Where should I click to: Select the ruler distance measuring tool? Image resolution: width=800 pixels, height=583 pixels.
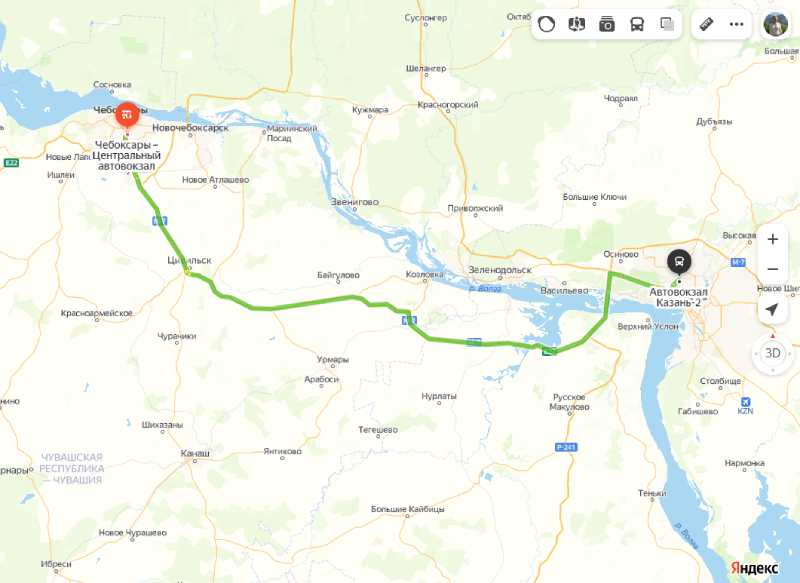click(x=707, y=24)
